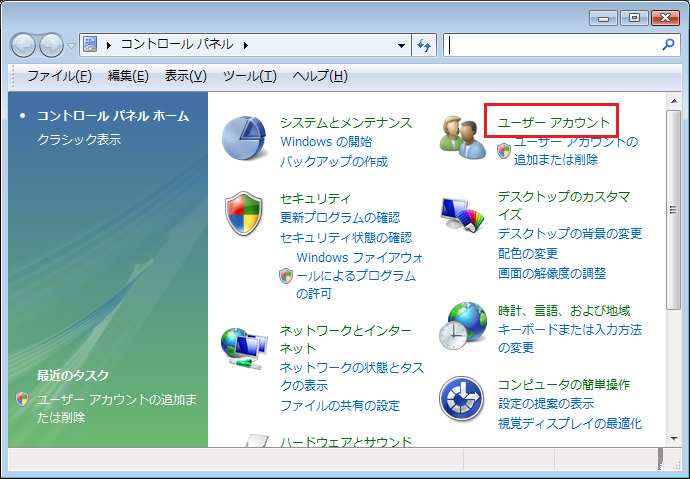Switch to クラシック表示
The width and height of the screenshot is (690, 479).
tap(79, 139)
